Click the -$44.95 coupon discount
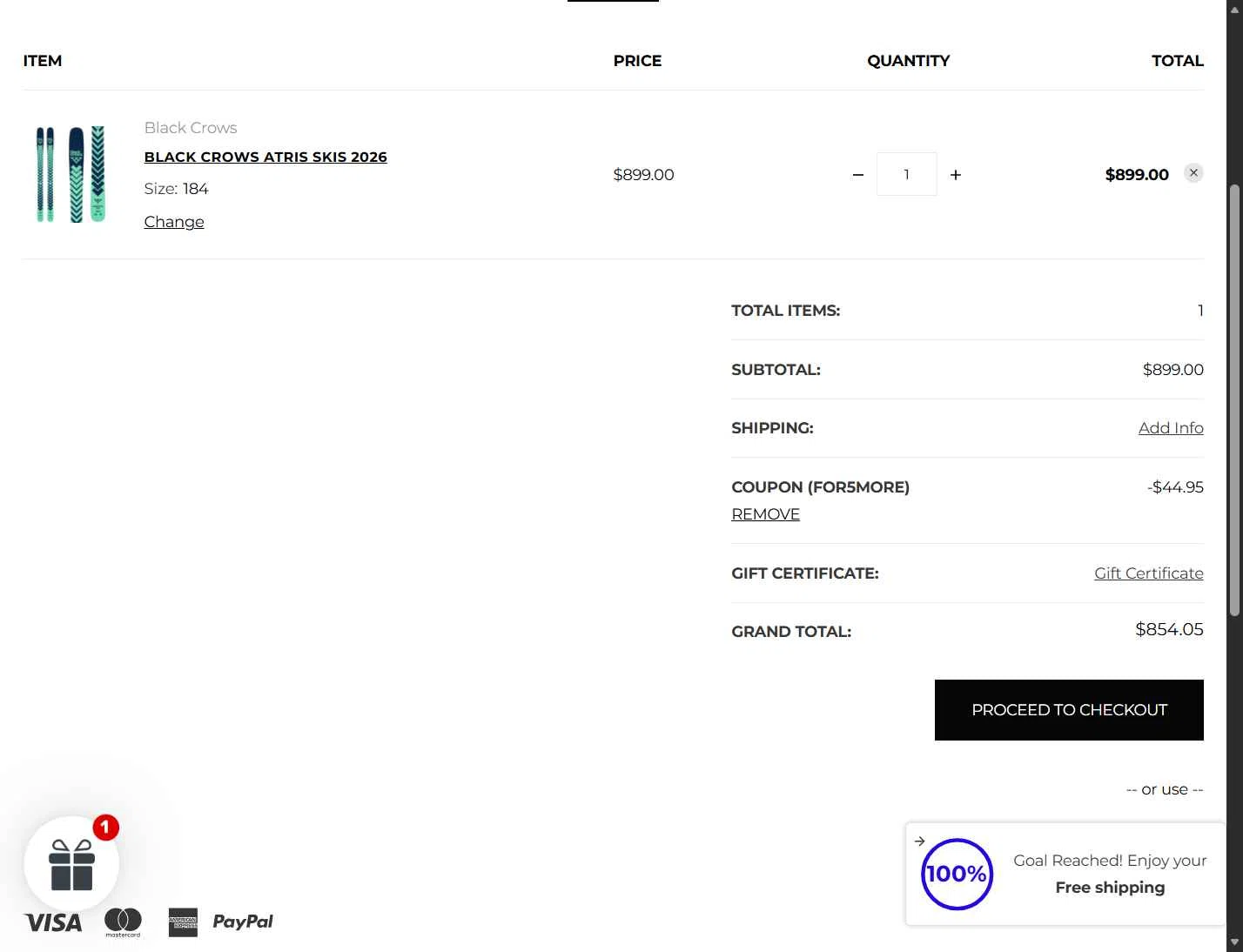Viewport: 1243px width, 952px height. coord(1175,487)
